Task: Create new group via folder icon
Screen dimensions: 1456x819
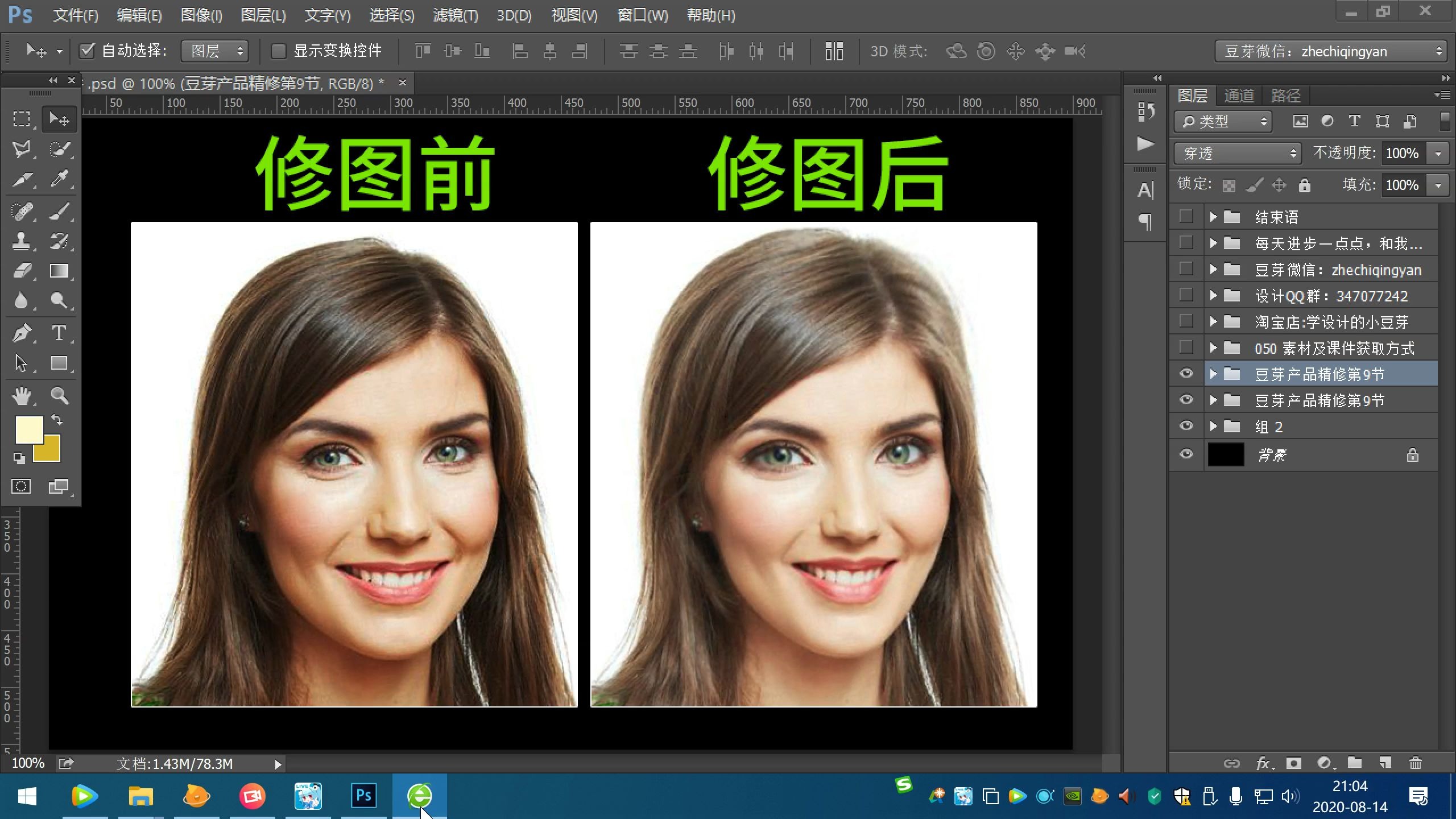Action: click(1355, 763)
